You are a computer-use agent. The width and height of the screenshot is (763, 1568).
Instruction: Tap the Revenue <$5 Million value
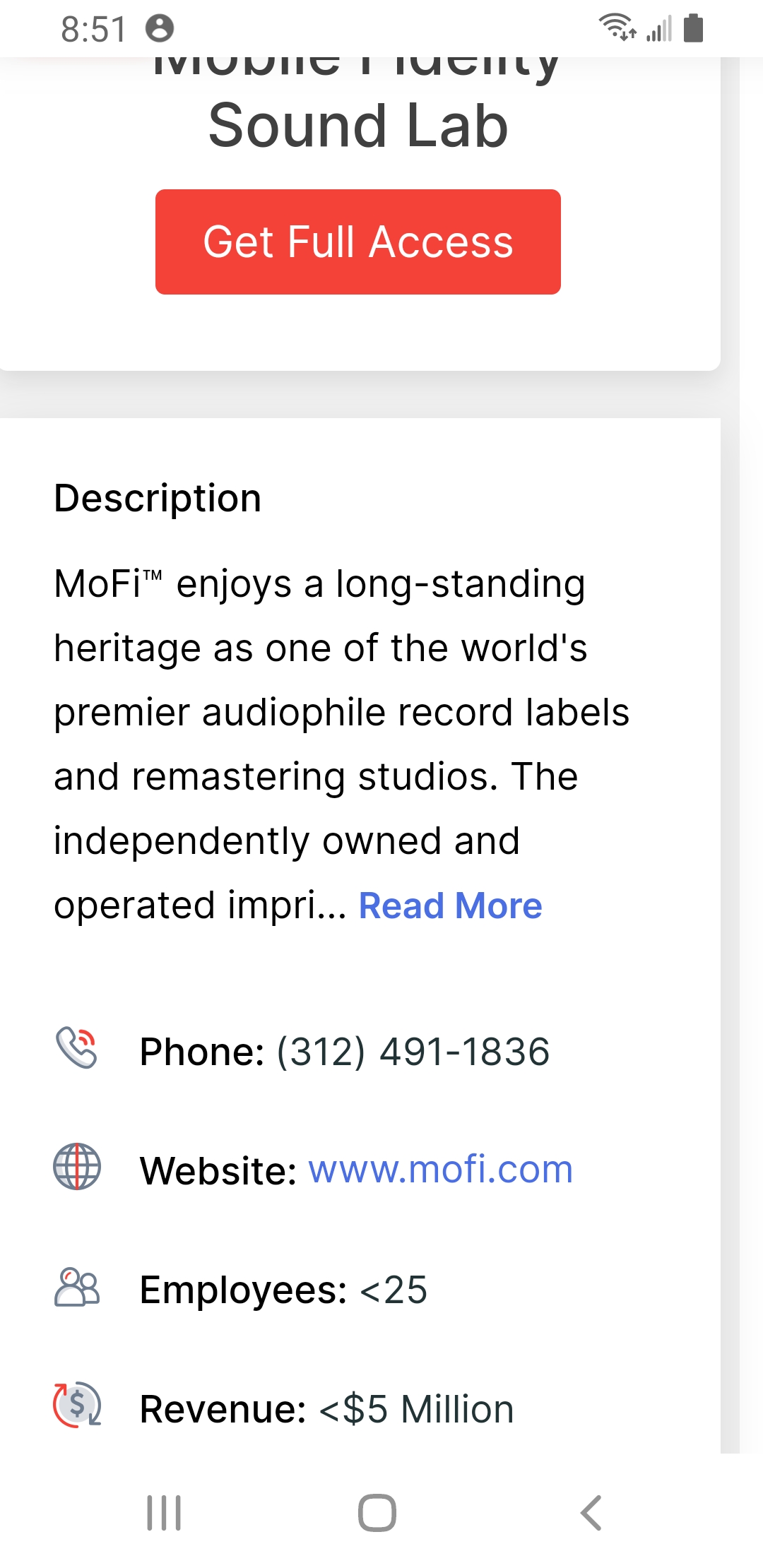tap(416, 1409)
